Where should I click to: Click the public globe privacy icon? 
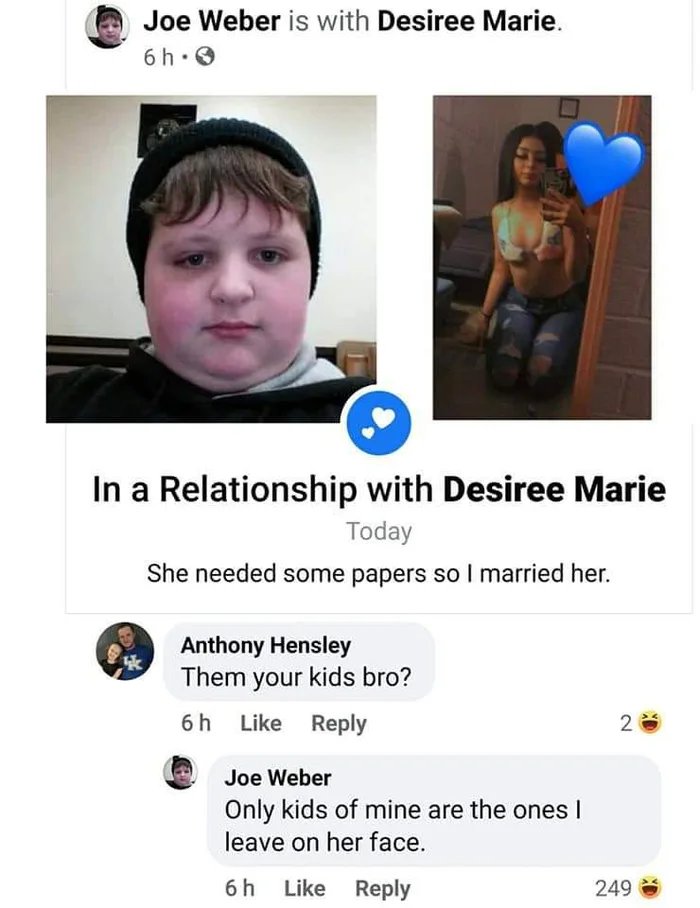pos(206,57)
